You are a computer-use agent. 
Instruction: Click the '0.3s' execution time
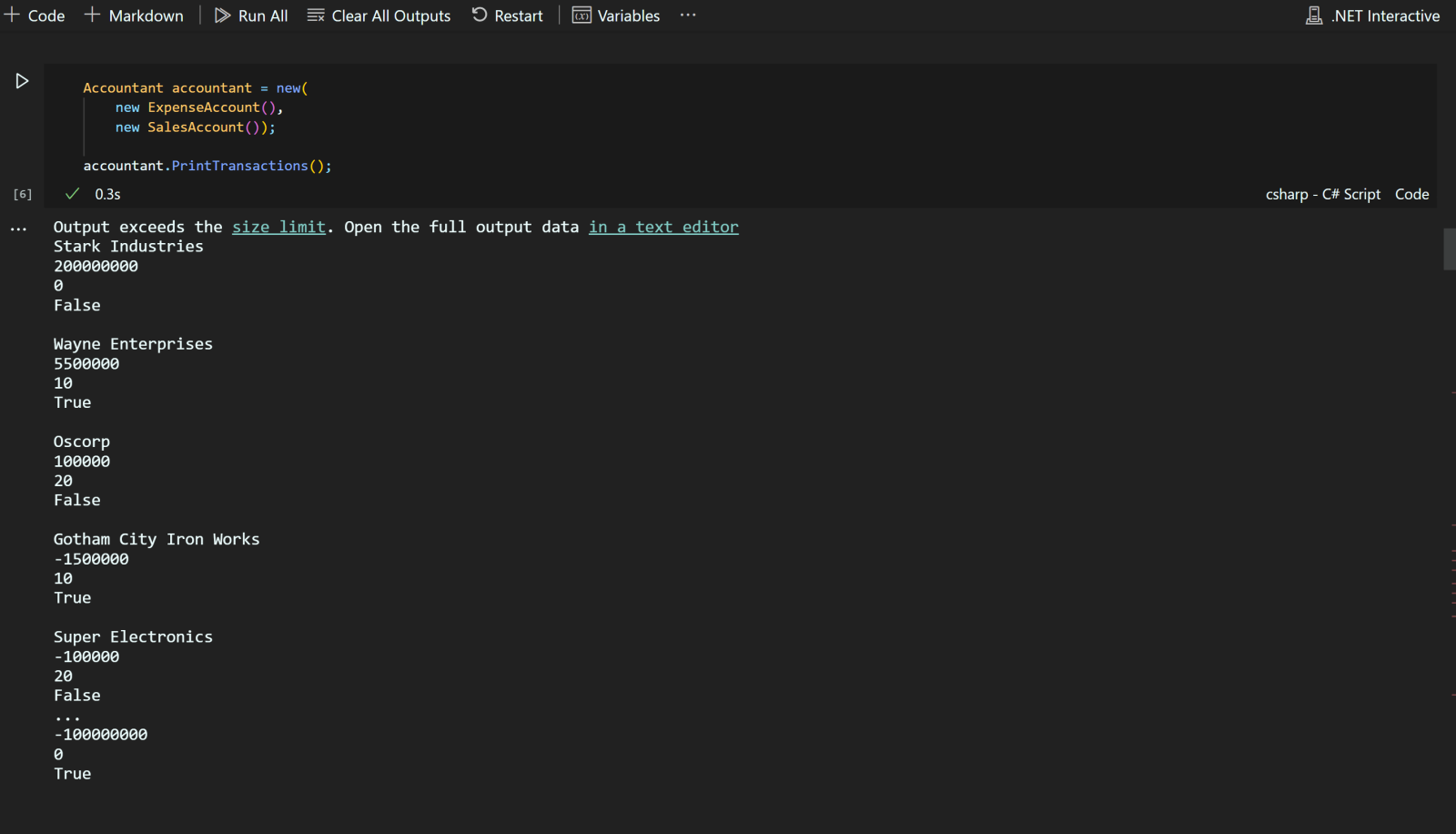(x=107, y=194)
